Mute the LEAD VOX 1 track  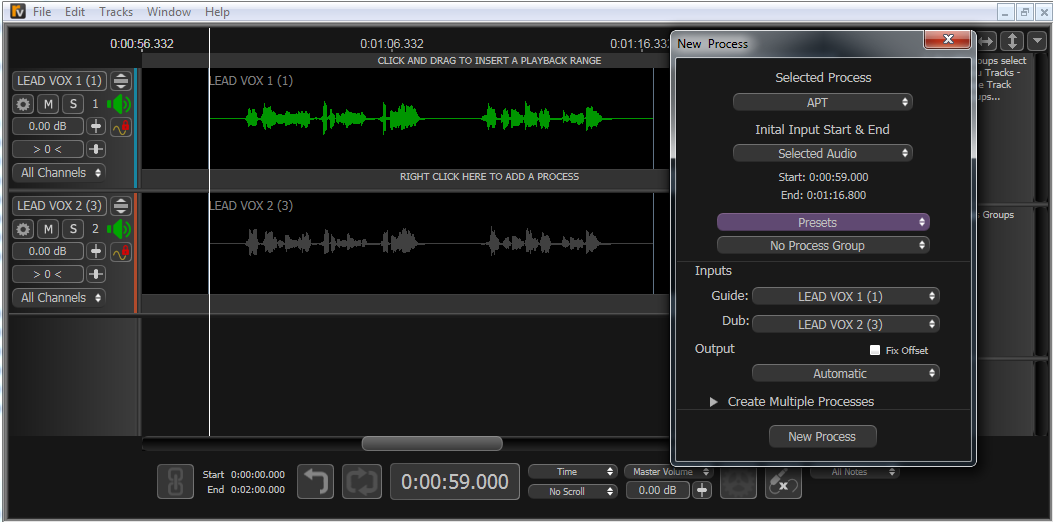[49, 104]
